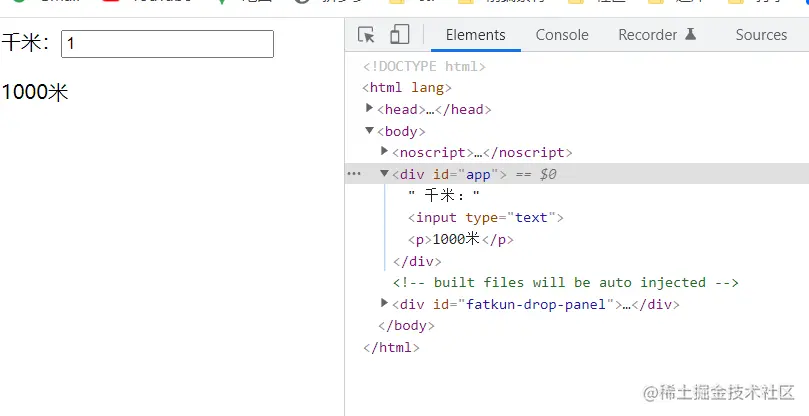
Task: Select the <p>1000米</p> node
Action: coord(461,239)
